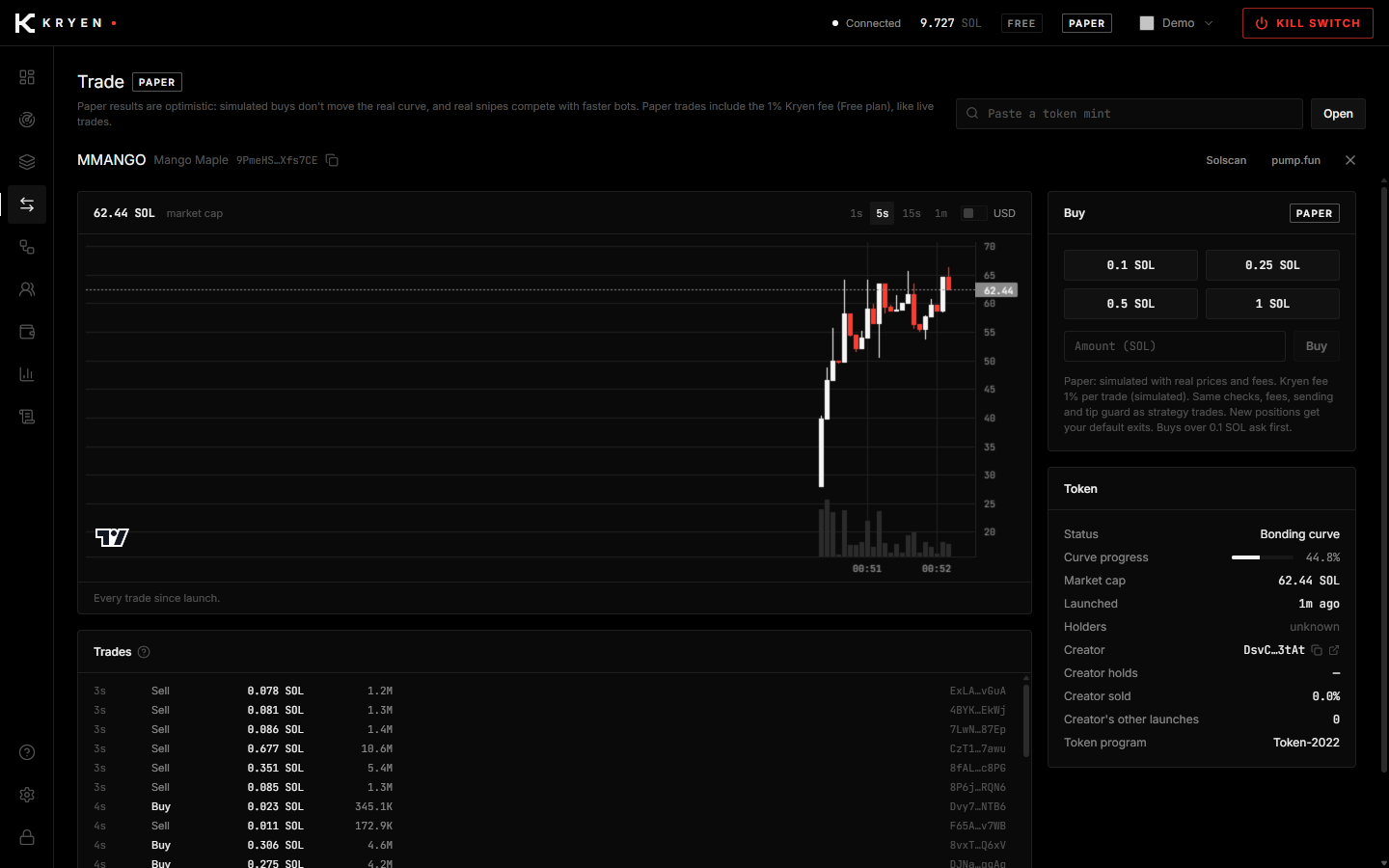Click the TradingView logo on chart
The width and height of the screenshot is (1389, 868).
click(x=112, y=537)
